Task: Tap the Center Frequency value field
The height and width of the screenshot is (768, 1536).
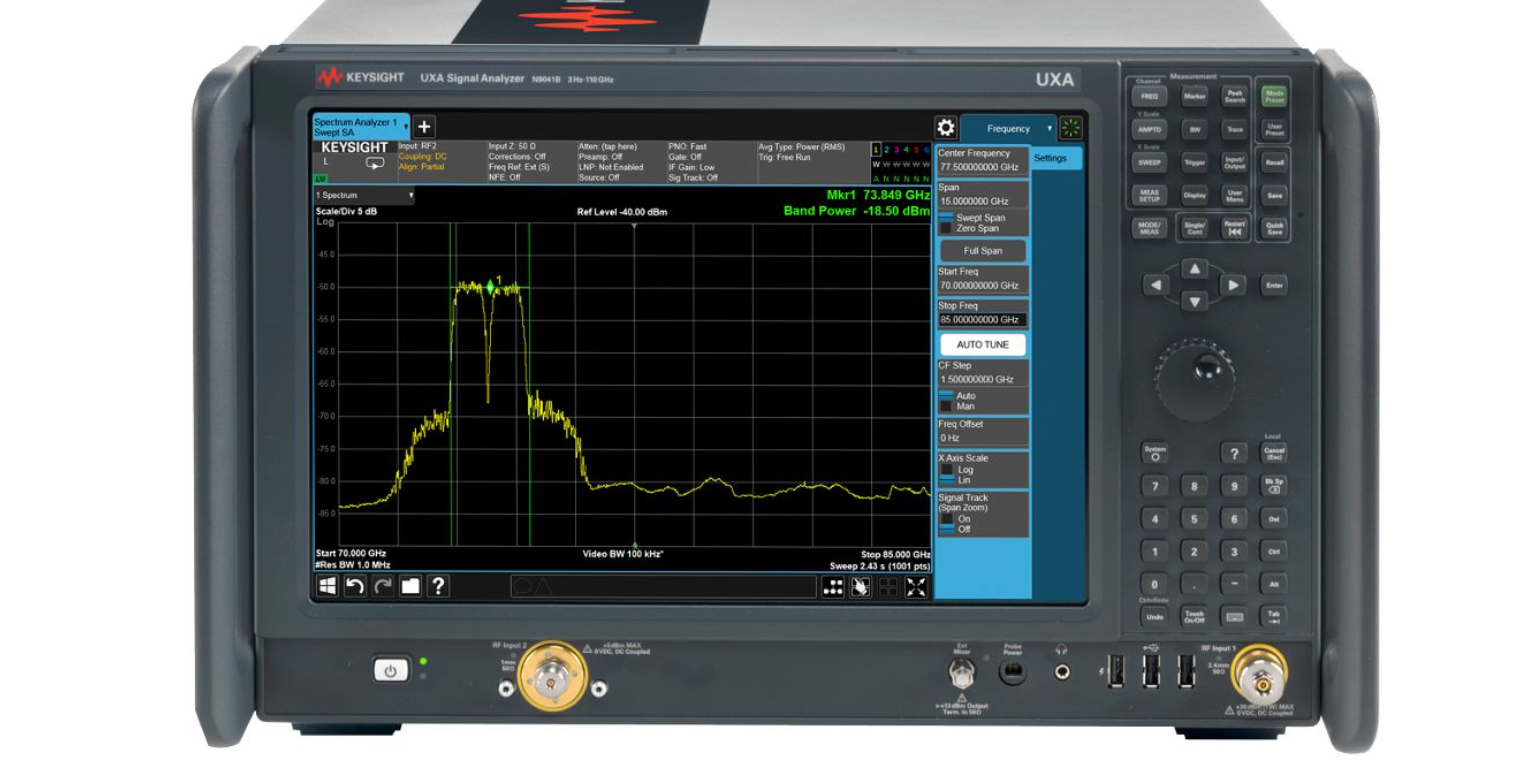Action: point(983,167)
